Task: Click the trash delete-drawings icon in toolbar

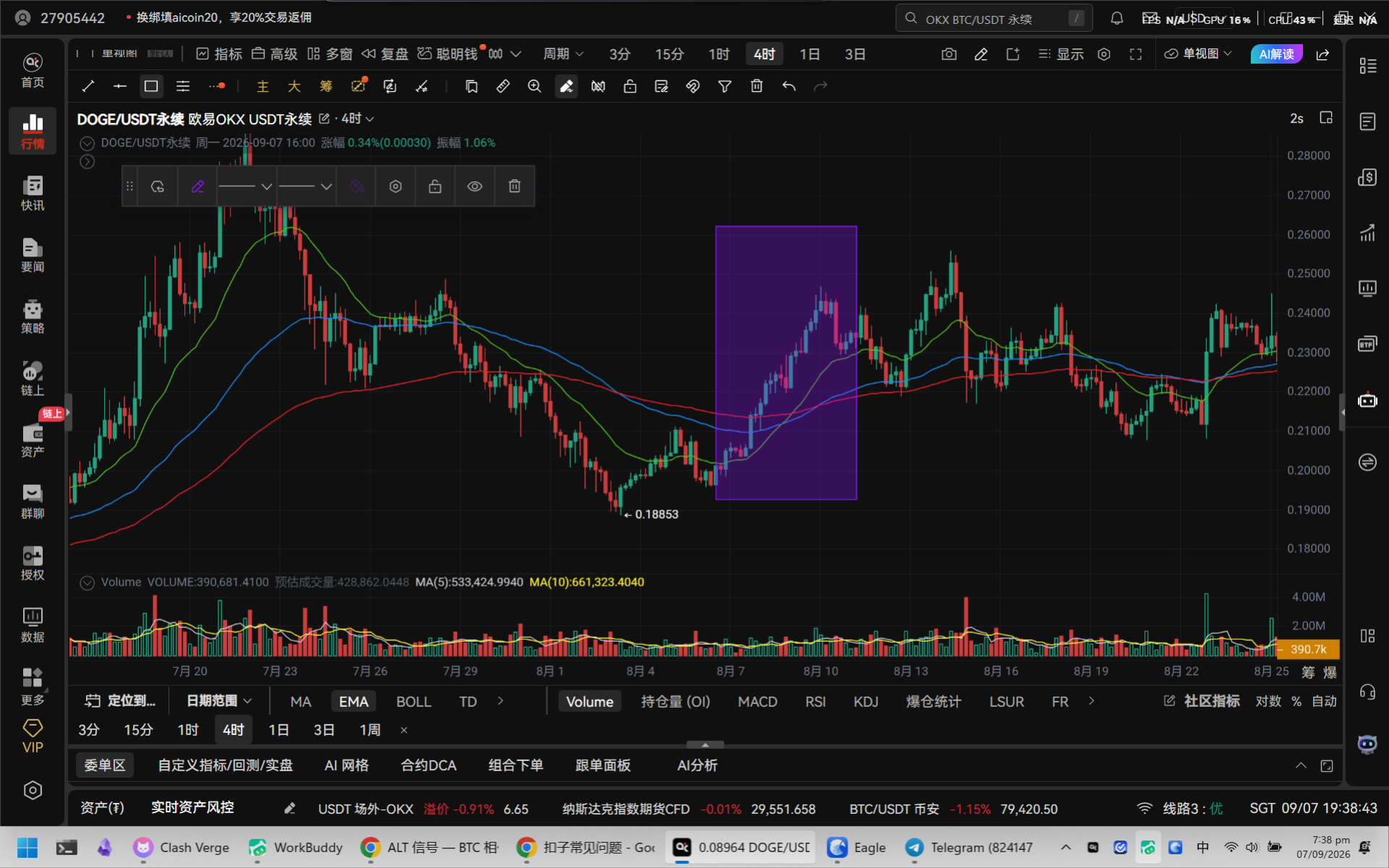Action: click(x=756, y=86)
